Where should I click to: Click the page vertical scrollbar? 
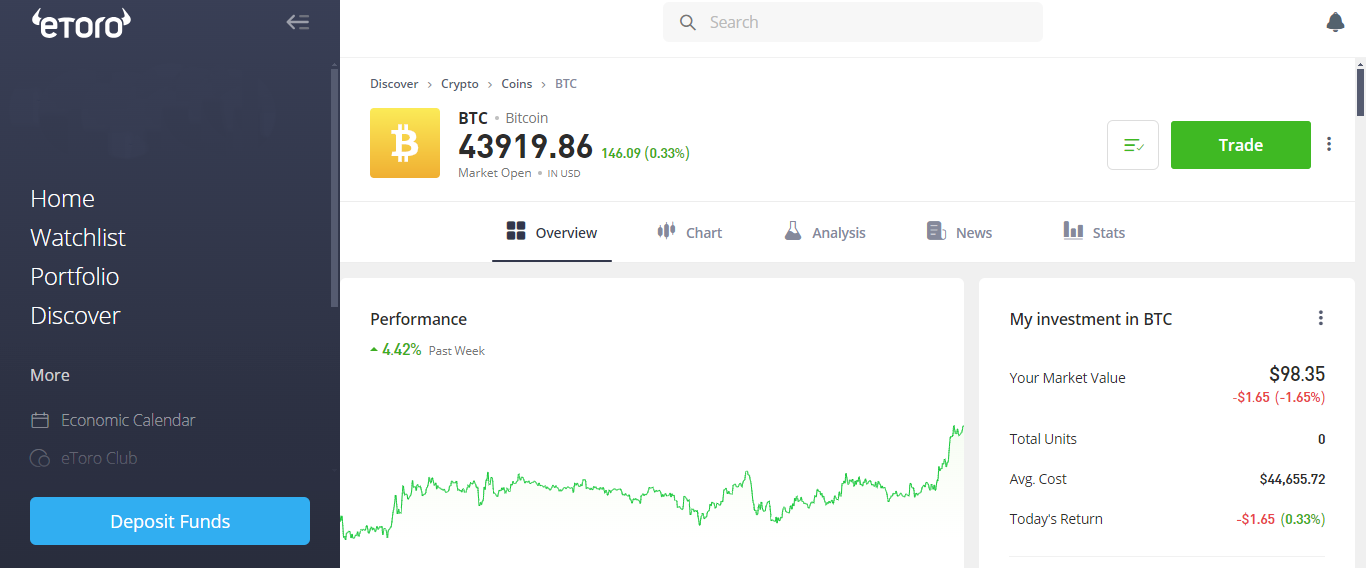tap(1360, 90)
